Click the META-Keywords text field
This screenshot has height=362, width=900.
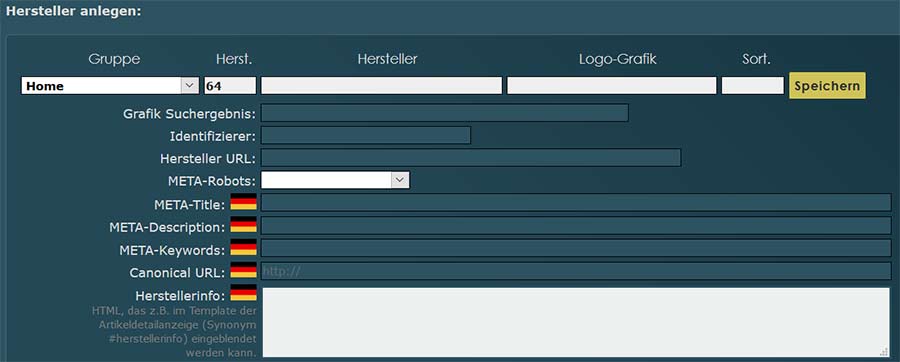click(576, 248)
